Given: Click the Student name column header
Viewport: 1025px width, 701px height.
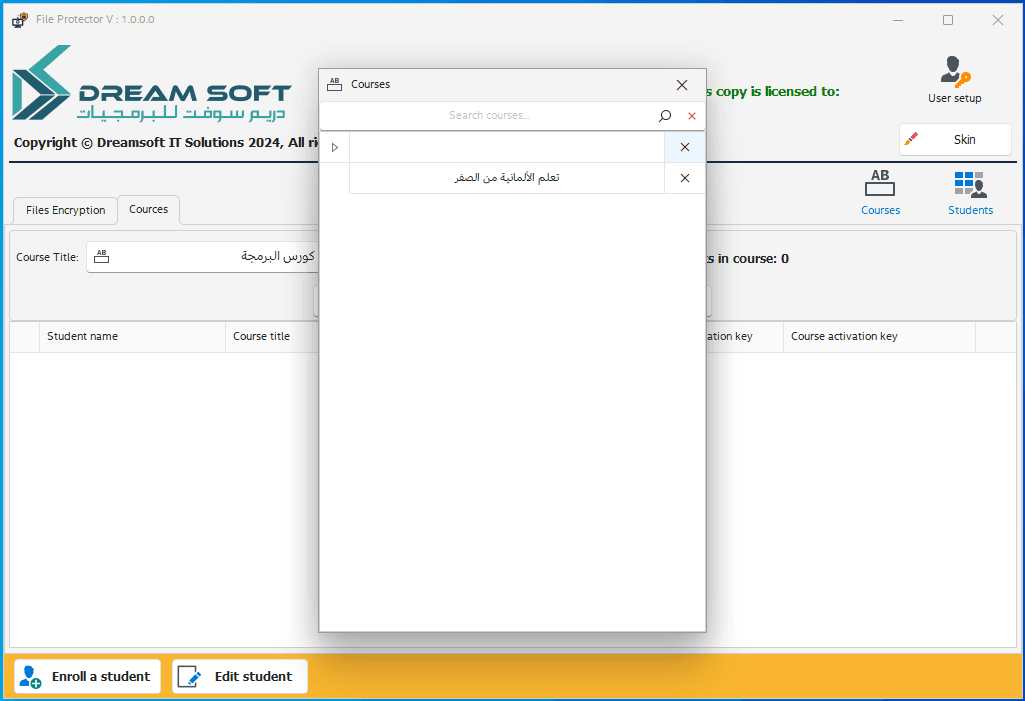Looking at the screenshot, I should (132, 336).
